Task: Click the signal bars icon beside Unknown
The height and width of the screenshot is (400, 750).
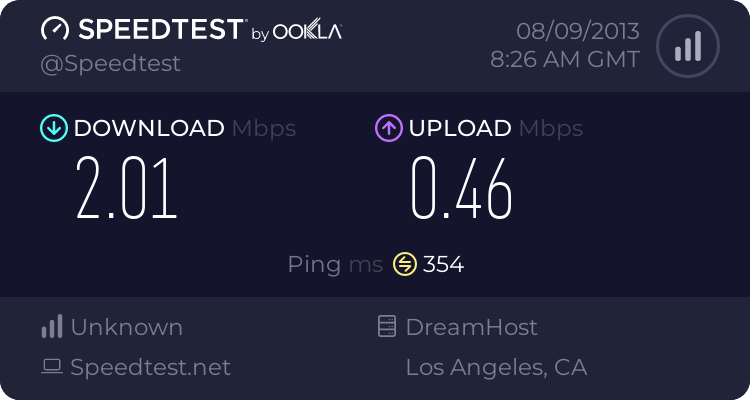Action: (52, 327)
